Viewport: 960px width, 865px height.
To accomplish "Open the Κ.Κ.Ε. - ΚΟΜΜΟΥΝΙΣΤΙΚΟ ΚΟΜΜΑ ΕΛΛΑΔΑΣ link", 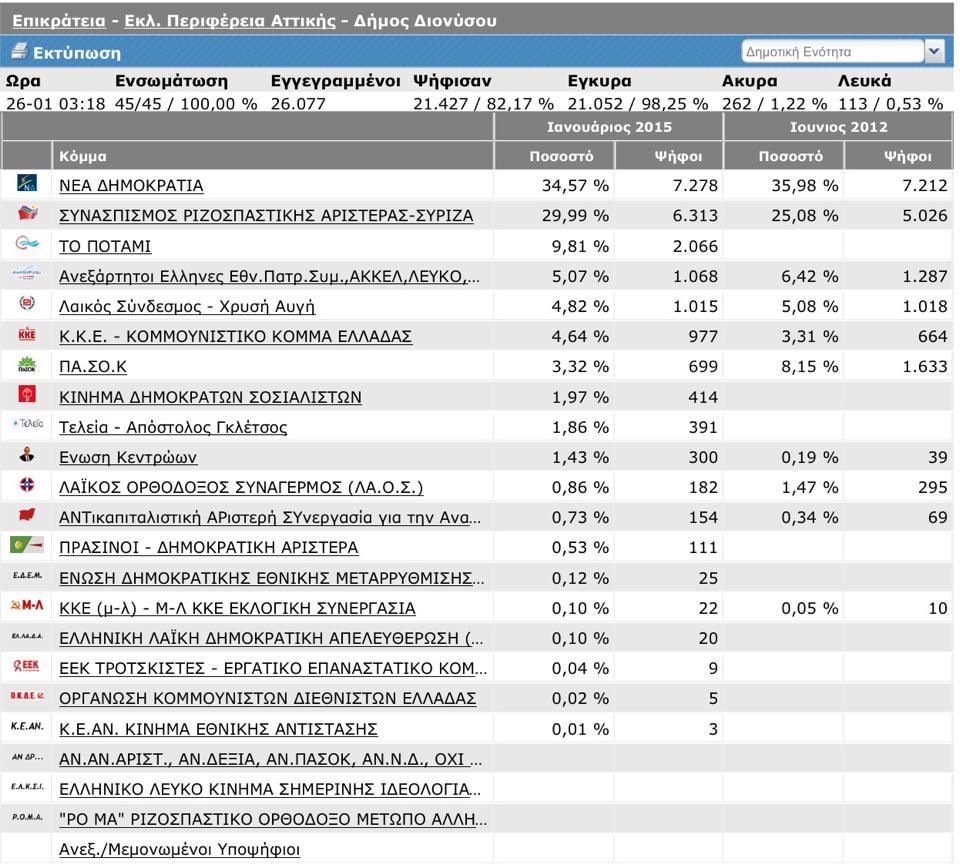I will pos(236,336).
